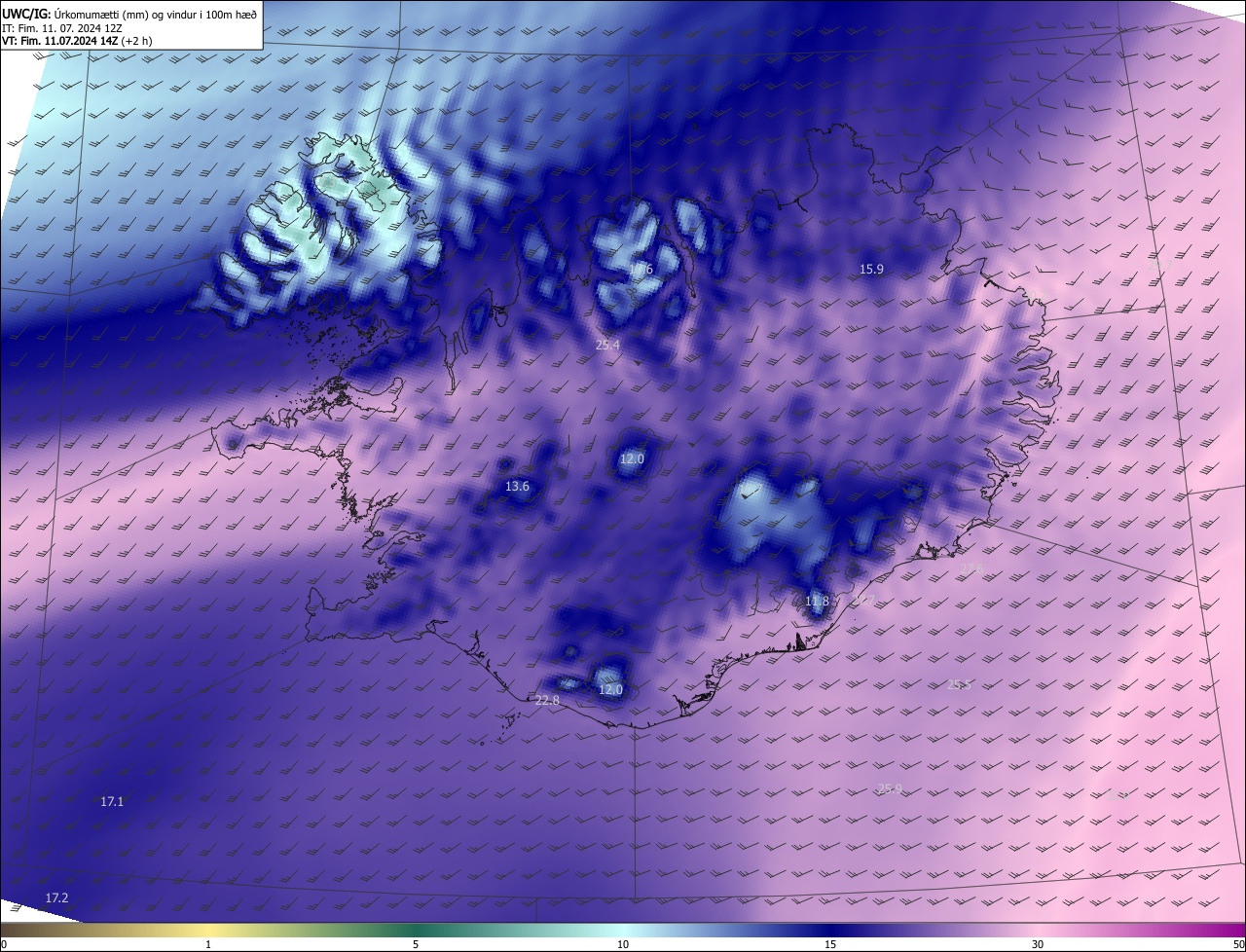Click the 10 tick on the color scale
The width and height of the screenshot is (1246, 952).
click(623, 944)
